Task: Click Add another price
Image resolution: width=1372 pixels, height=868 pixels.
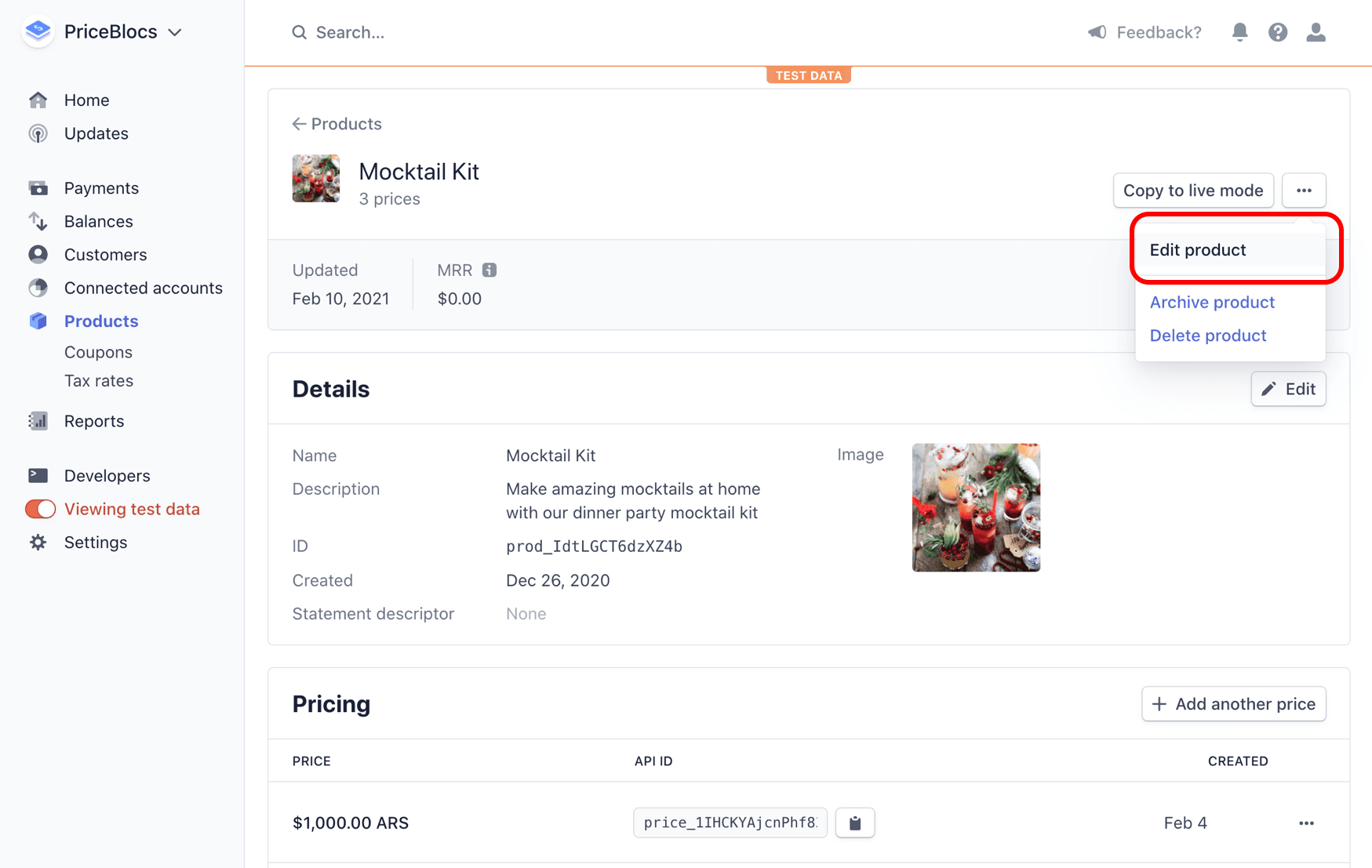Action: point(1233,703)
